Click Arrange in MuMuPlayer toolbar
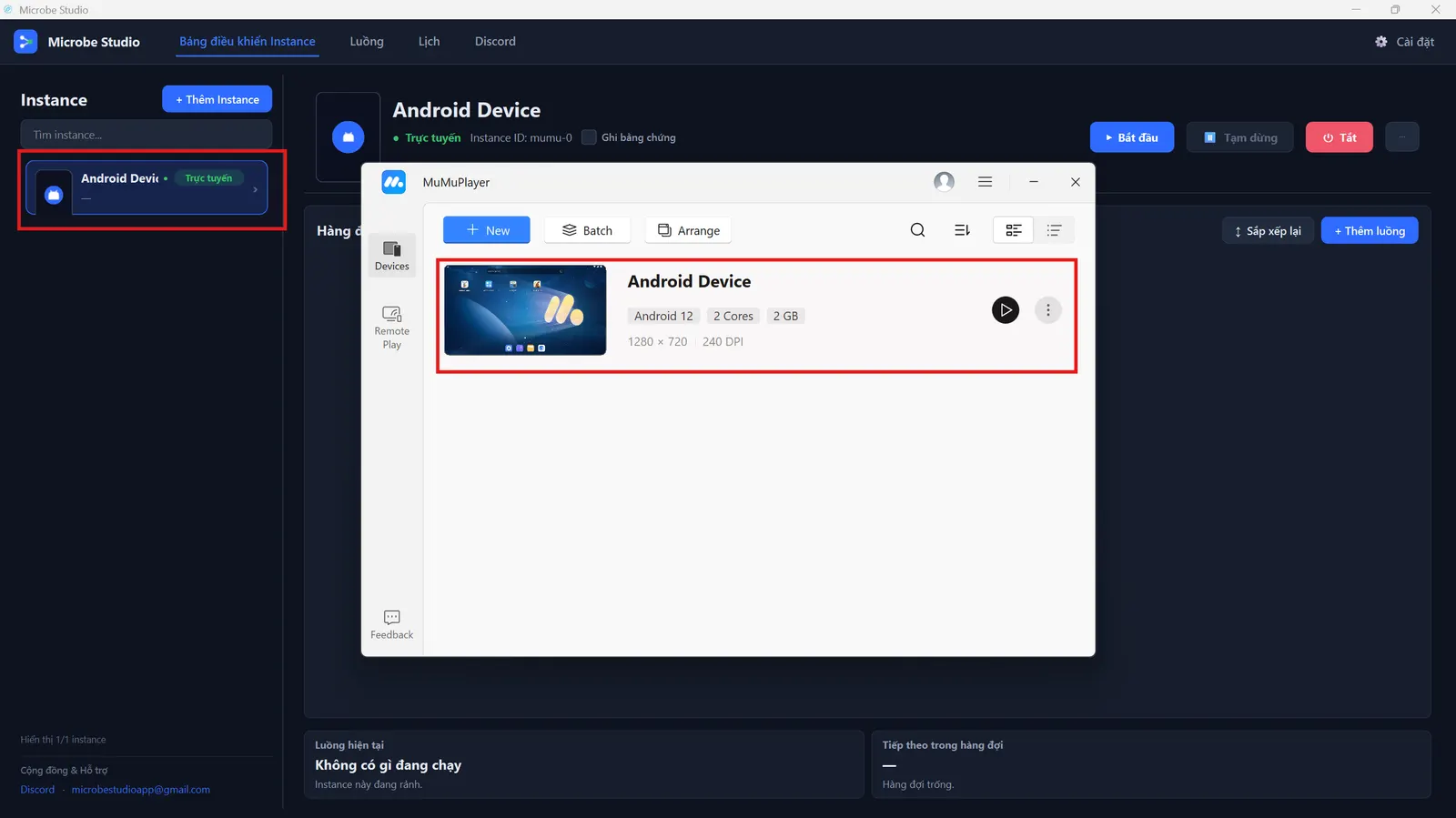 click(689, 230)
